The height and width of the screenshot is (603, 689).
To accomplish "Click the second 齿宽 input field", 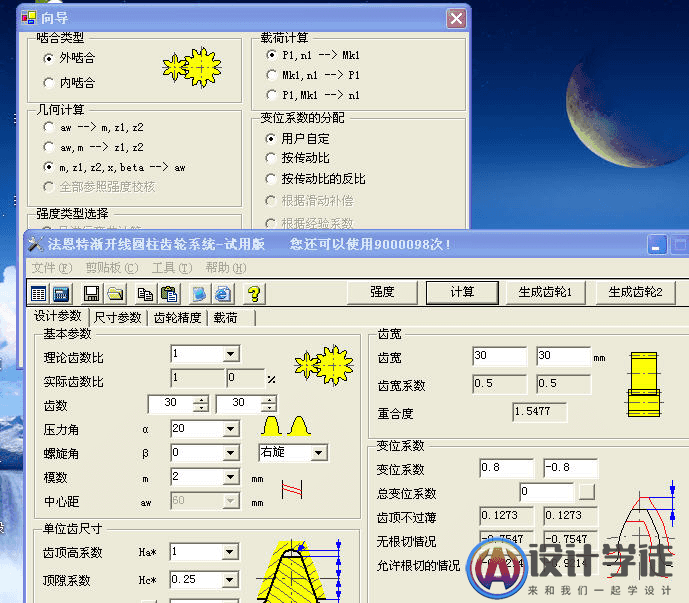I will tap(564, 356).
